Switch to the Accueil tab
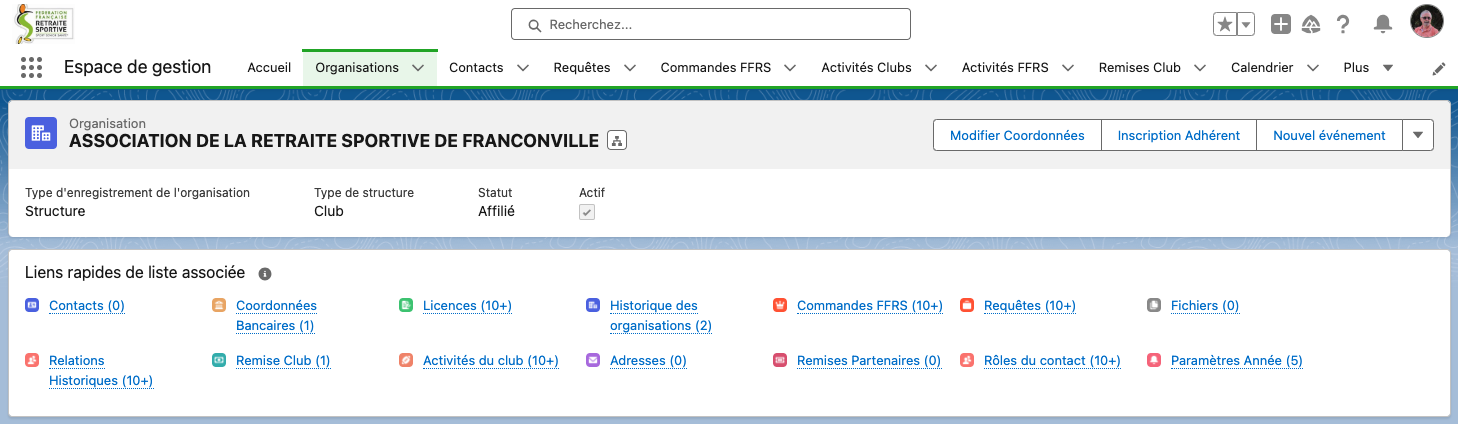 tap(269, 68)
